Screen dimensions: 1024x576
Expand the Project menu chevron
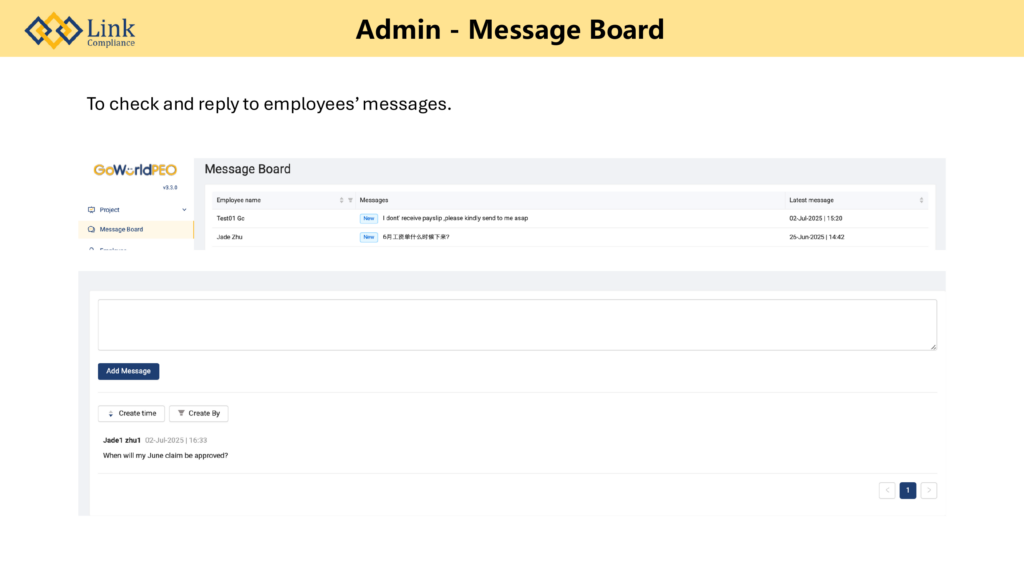click(x=184, y=210)
